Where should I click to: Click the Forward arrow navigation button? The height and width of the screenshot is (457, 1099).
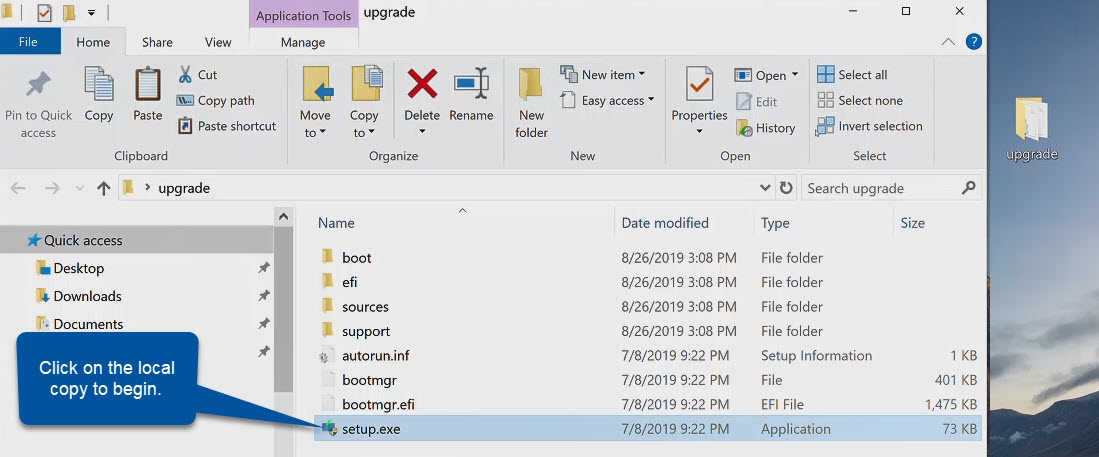pos(52,188)
